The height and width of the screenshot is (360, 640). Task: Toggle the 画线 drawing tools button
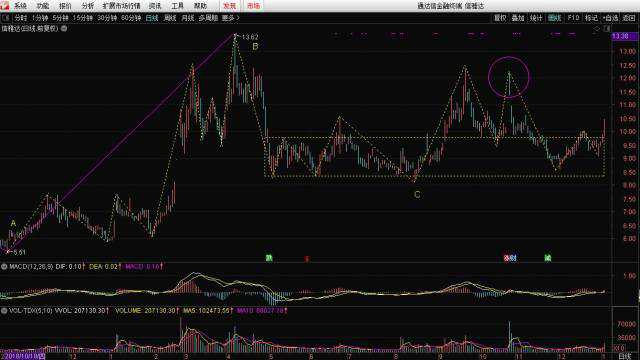pyautogui.click(x=554, y=18)
